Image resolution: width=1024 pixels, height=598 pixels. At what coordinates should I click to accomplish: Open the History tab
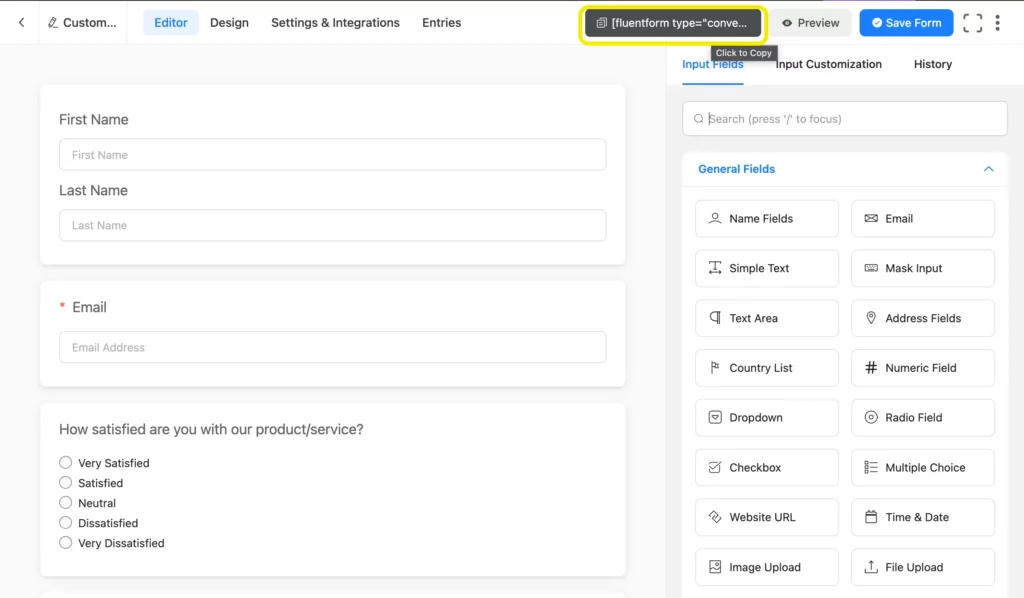[x=933, y=64]
